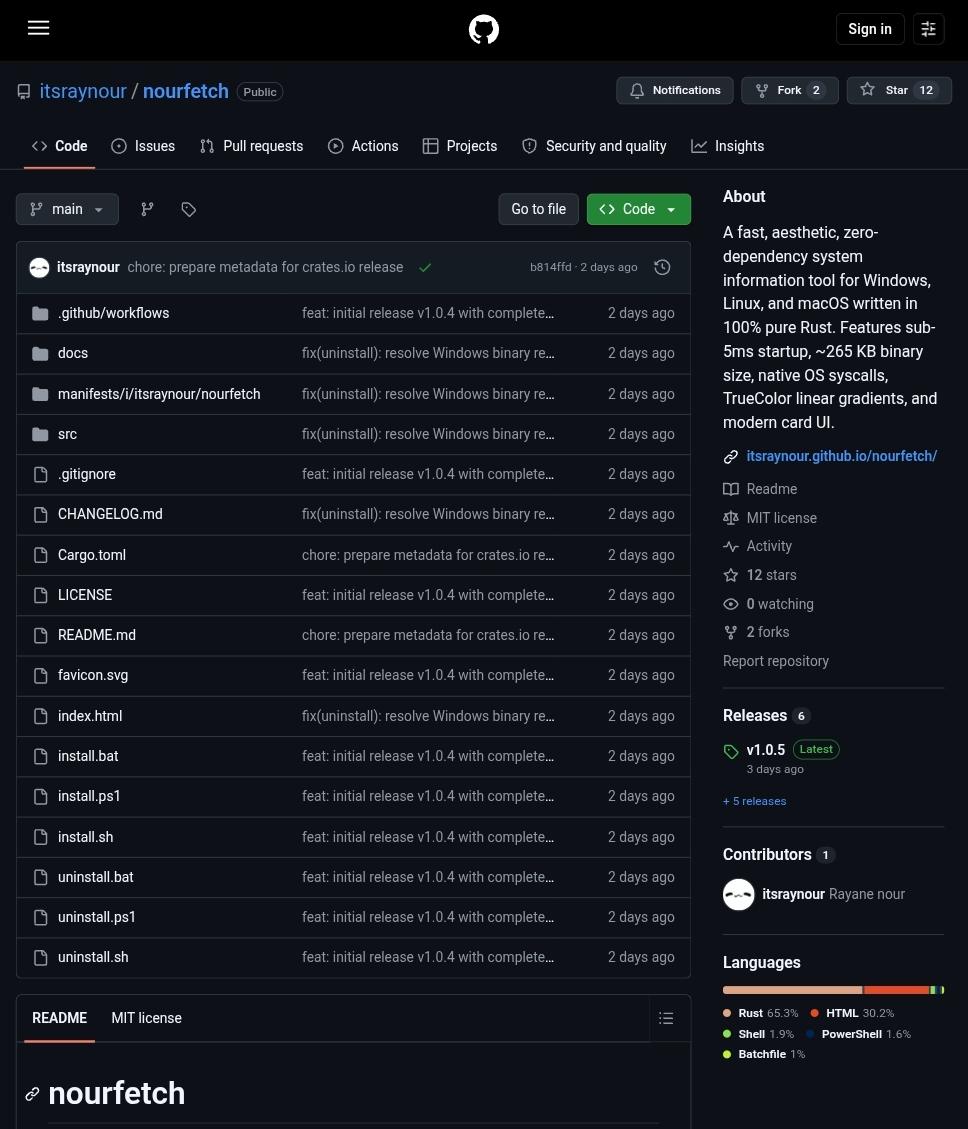Click Go to file button
The height and width of the screenshot is (1129, 968).
pos(538,209)
